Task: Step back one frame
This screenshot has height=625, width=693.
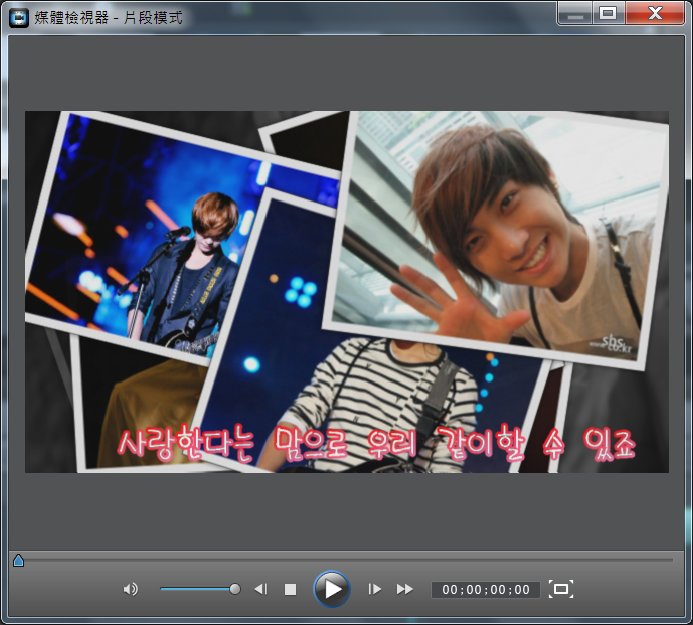Action: (x=261, y=589)
